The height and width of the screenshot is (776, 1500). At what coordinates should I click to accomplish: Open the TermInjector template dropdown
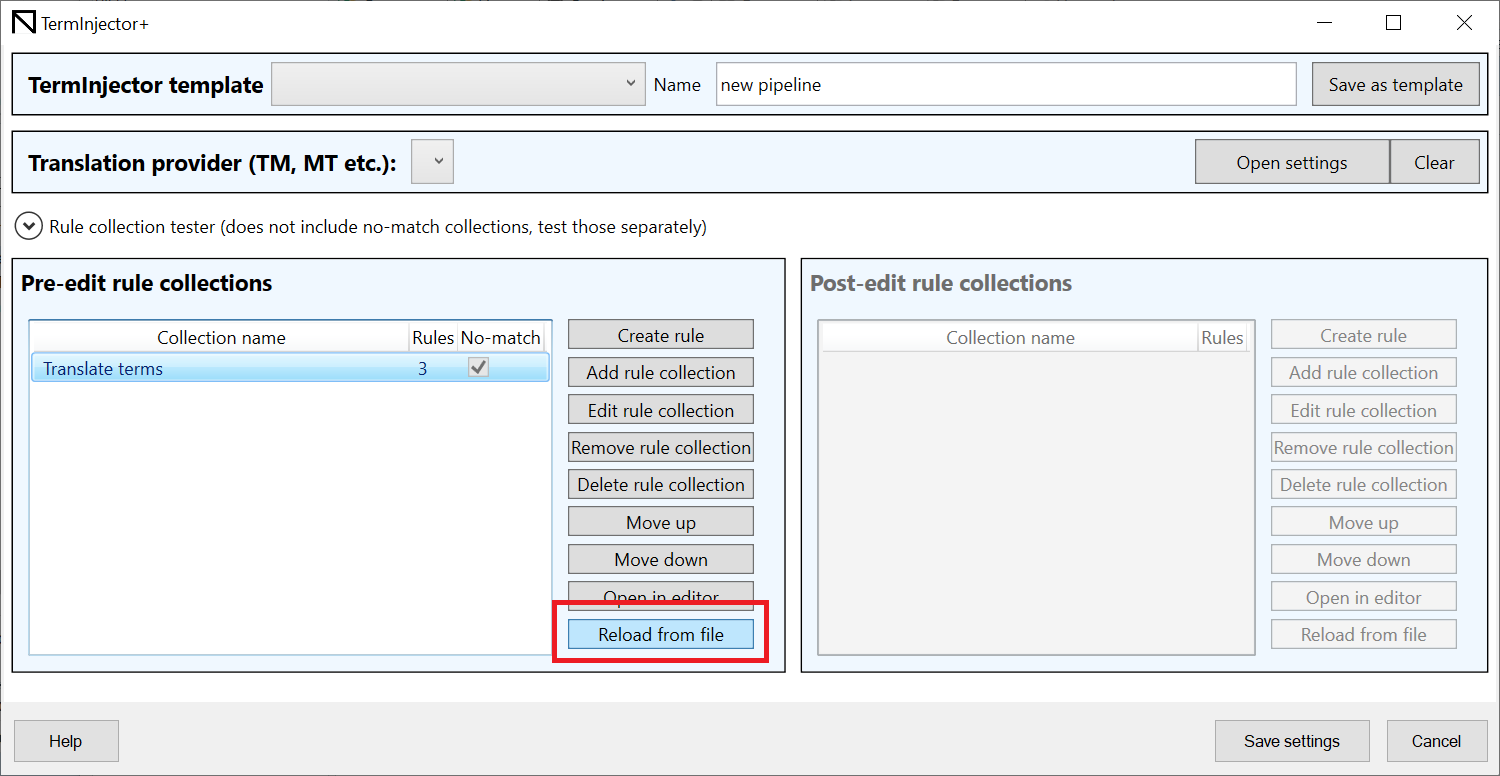click(x=458, y=85)
